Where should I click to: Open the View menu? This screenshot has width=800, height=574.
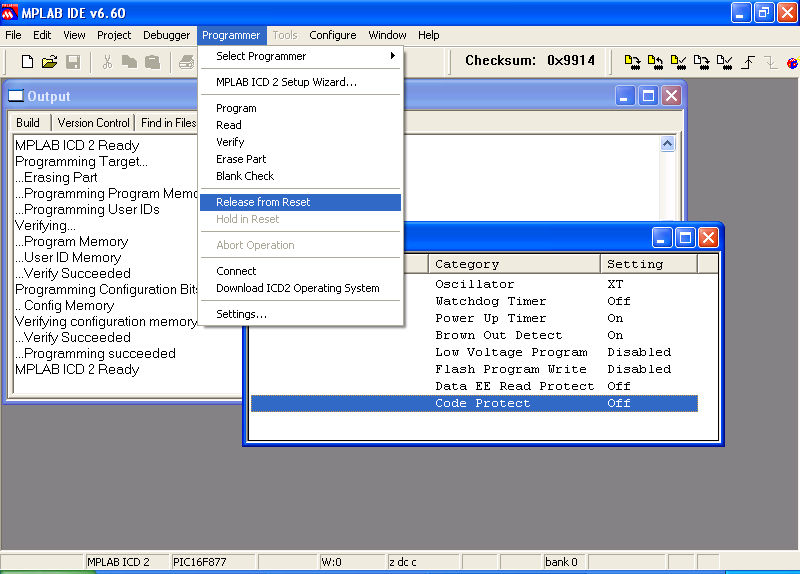pyautogui.click(x=74, y=35)
